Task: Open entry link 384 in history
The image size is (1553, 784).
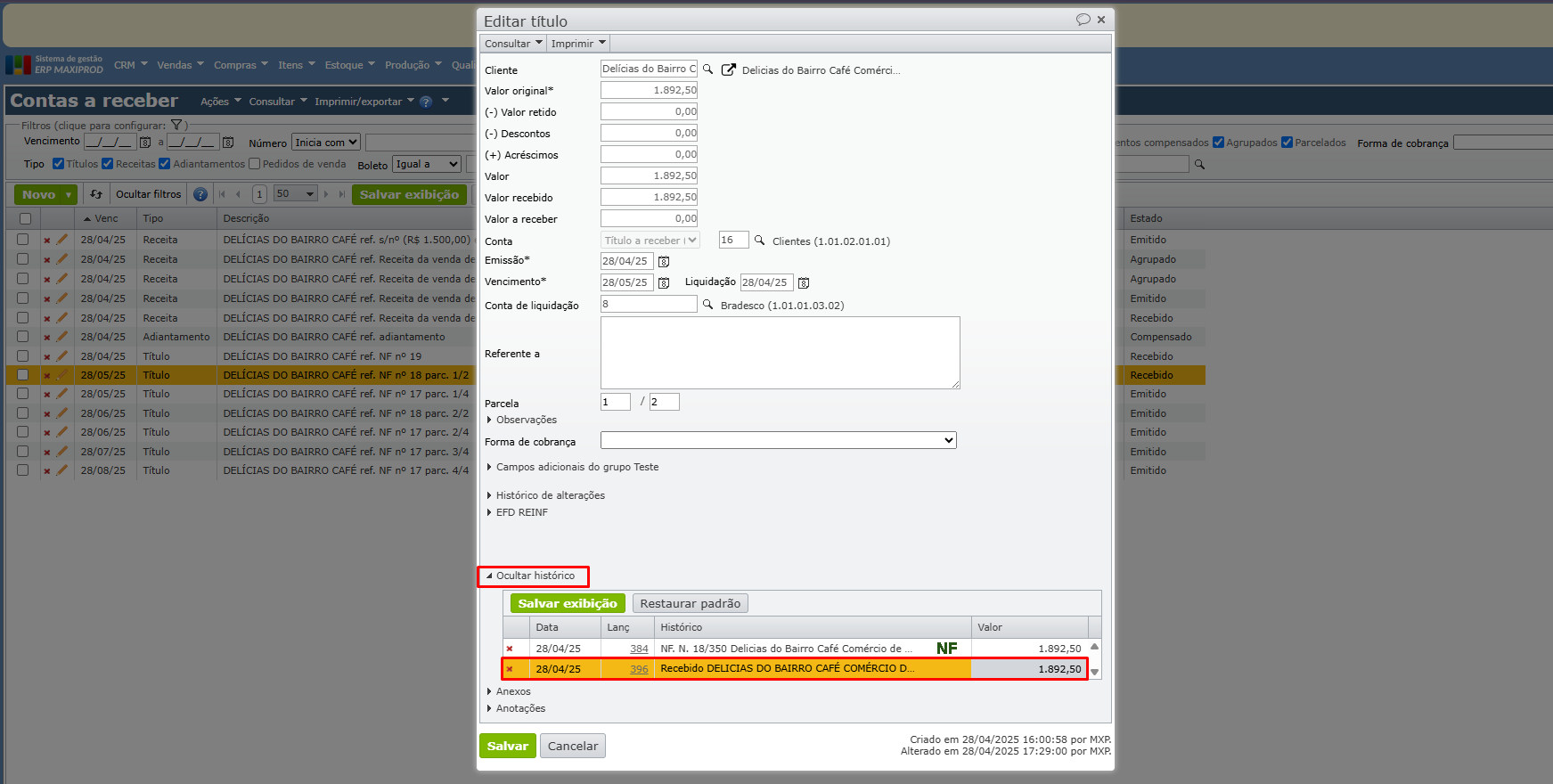Action: 639,649
